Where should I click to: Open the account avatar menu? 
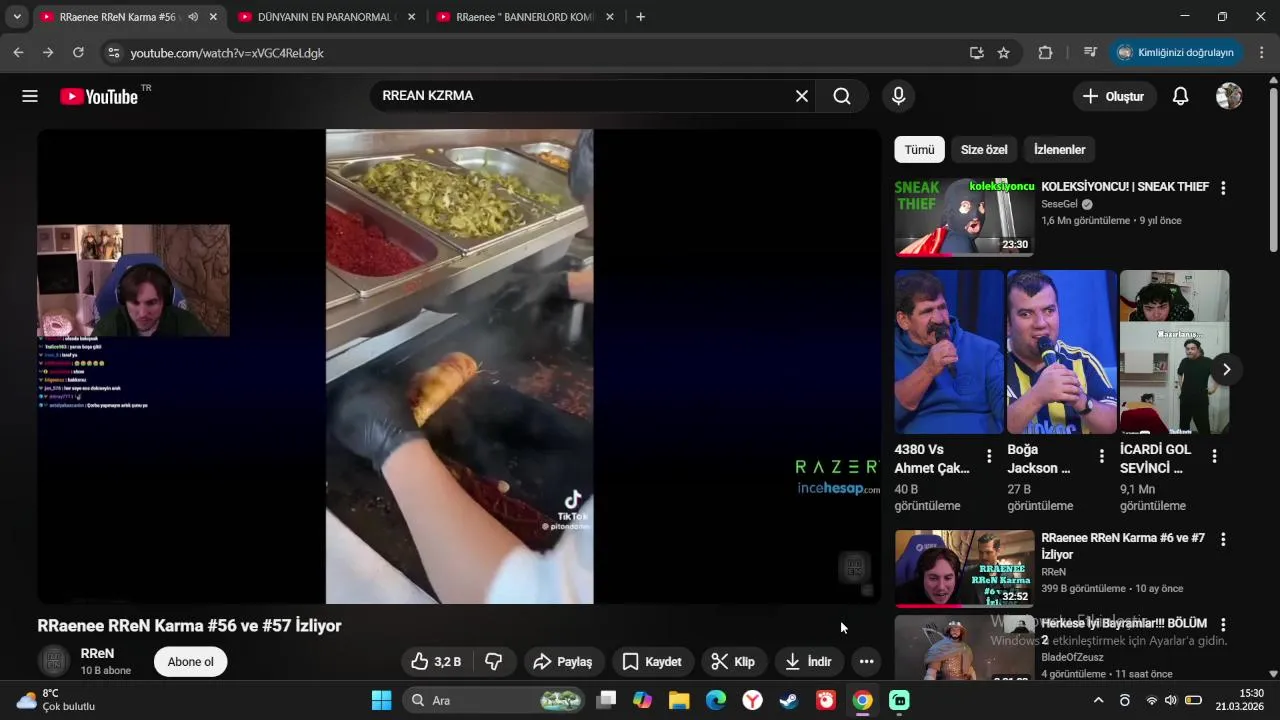[x=1229, y=96]
